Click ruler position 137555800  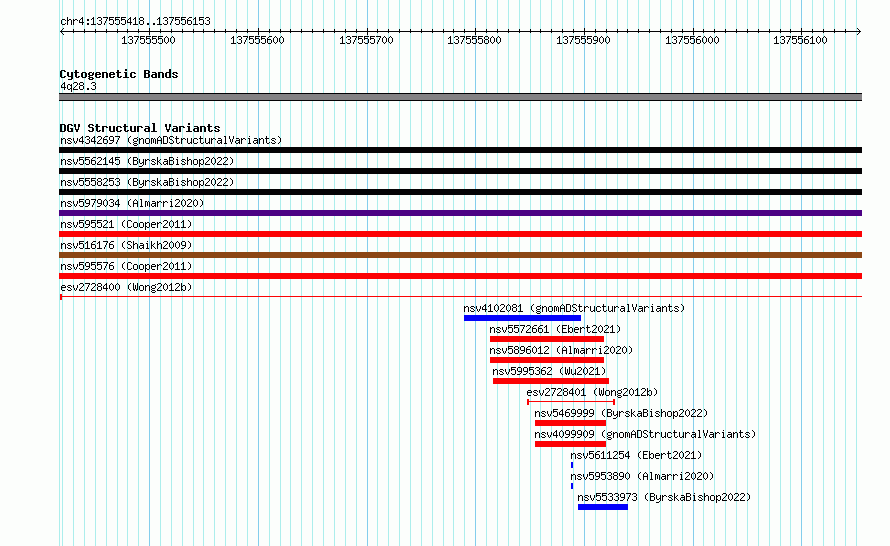pyautogui.click(x=475, y=40)
